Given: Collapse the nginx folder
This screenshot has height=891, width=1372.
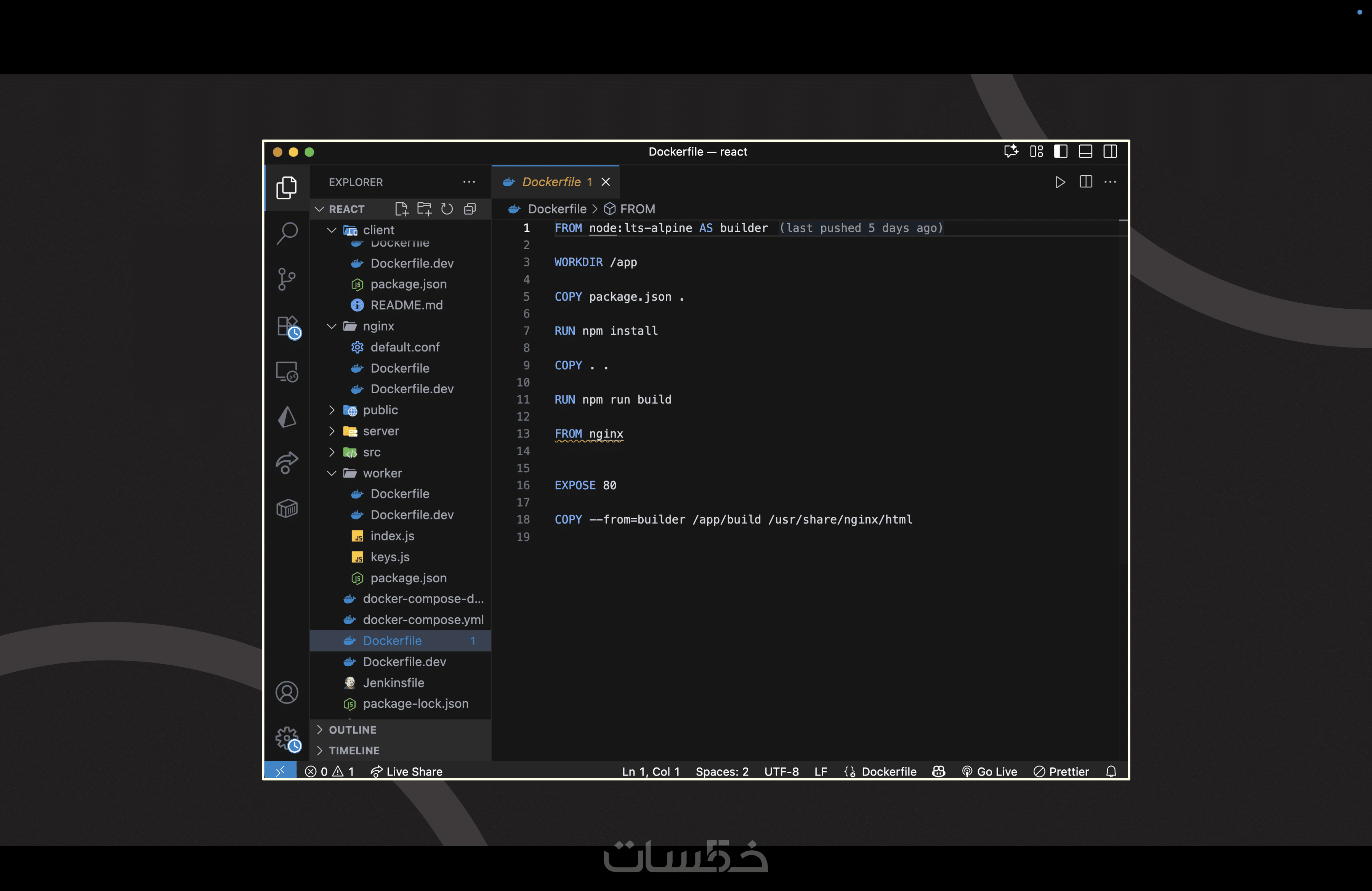Looking at the screenshot, I should pos(378,326).
